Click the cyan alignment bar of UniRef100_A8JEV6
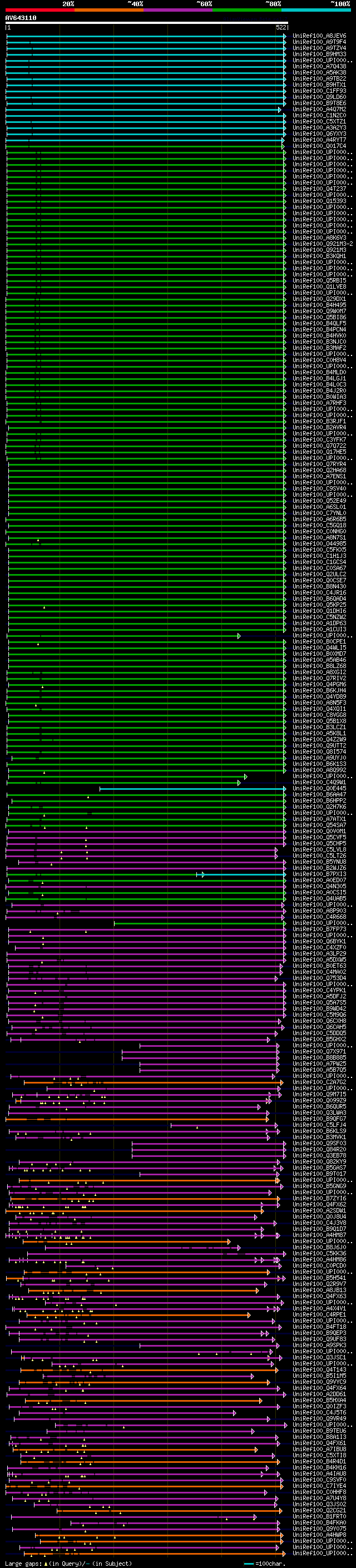 click(146, 36)
